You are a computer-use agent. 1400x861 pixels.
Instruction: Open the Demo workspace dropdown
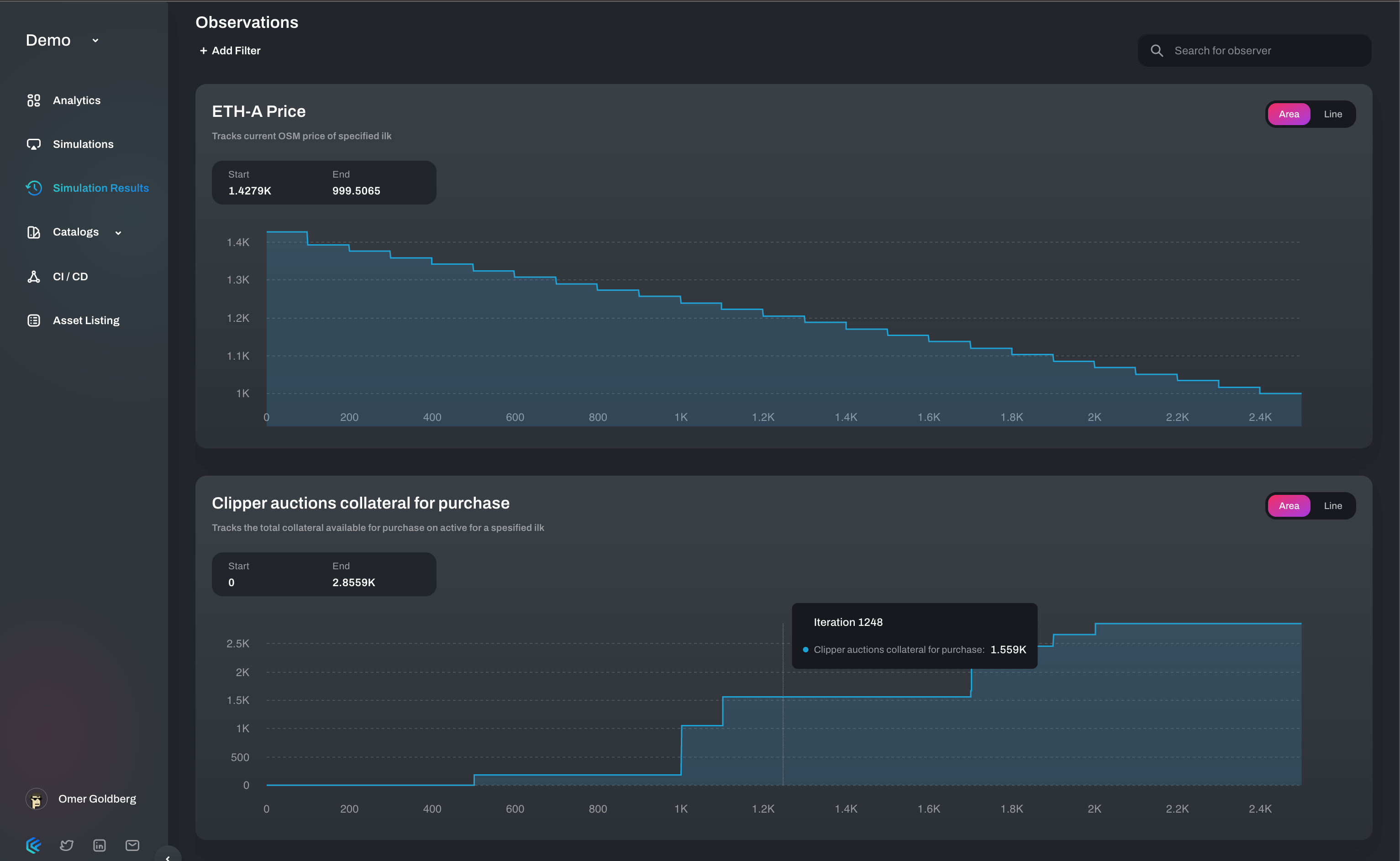[95, 41]
